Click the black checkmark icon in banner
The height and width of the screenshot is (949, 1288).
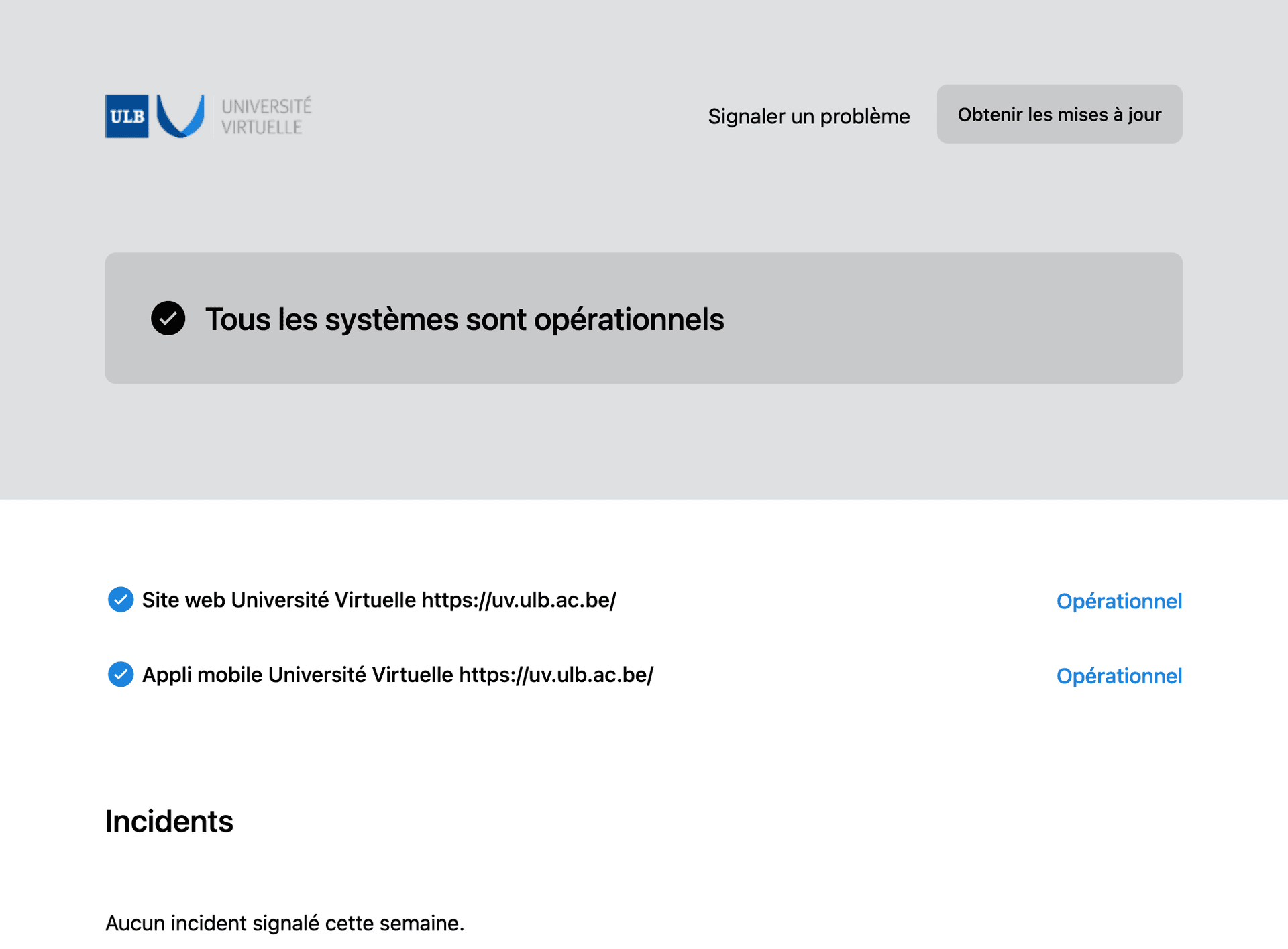click(x=168, y=319)
